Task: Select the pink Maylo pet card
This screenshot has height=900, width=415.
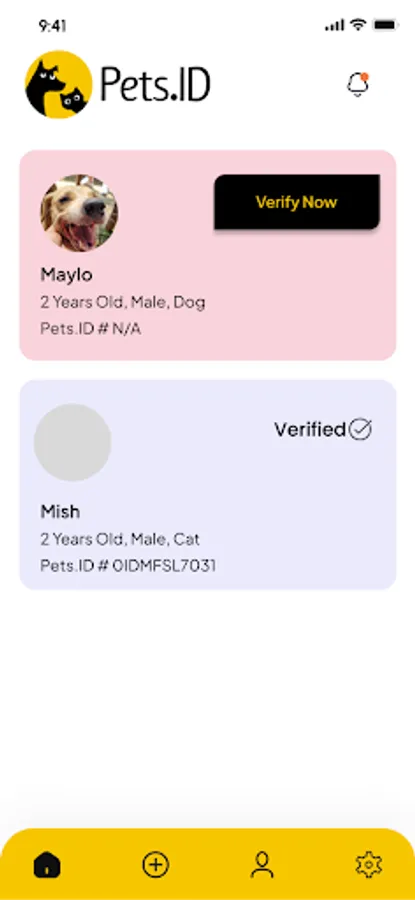Action: 208,255
